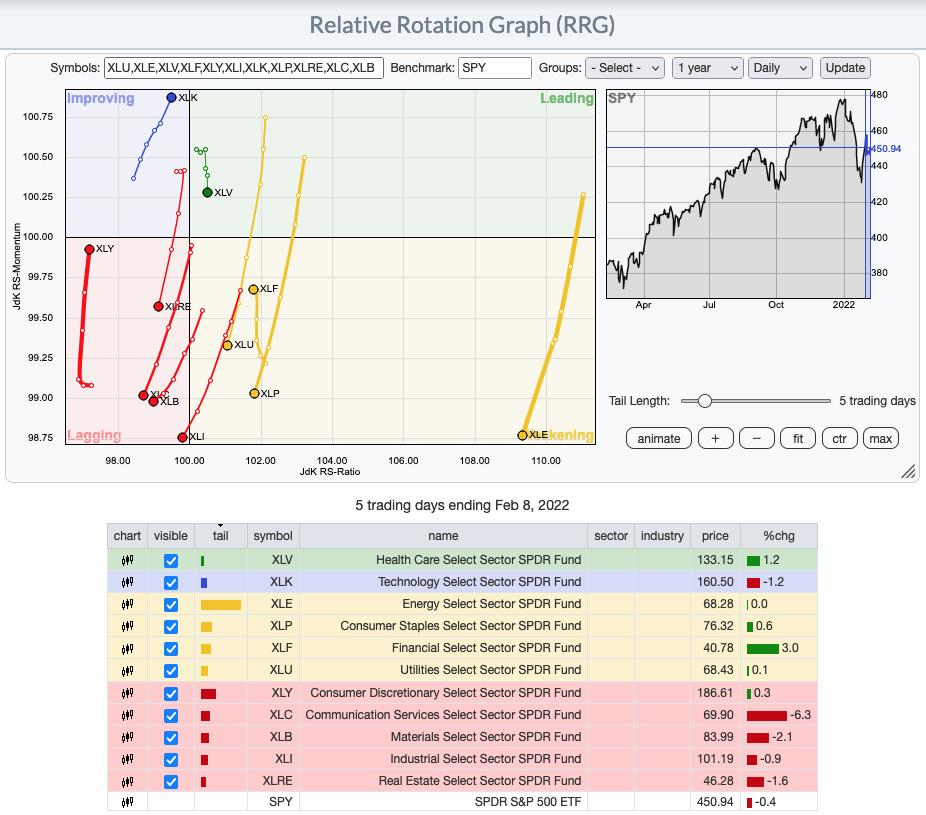Open chart icon for XLRE row

127,781
